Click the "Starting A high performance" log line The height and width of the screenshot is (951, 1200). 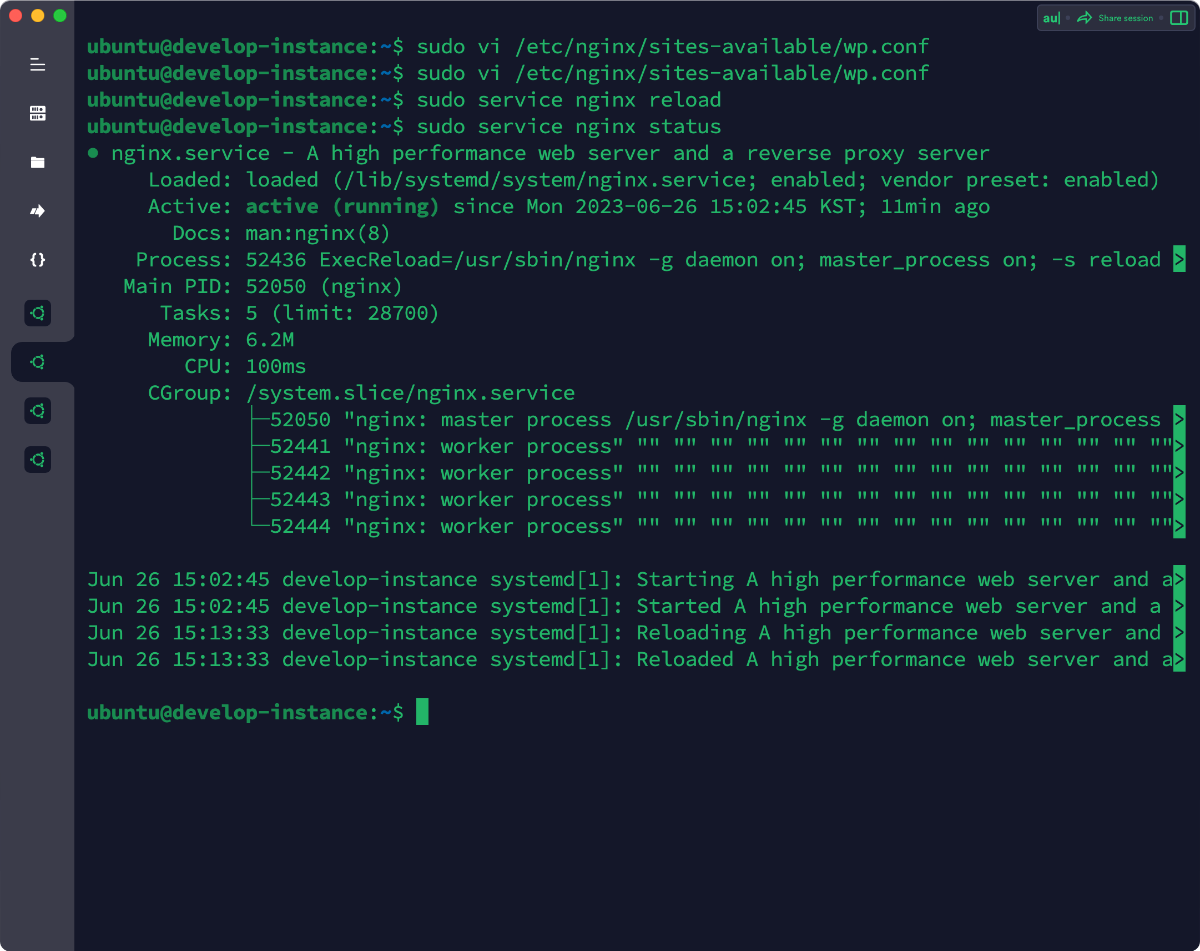click(x=636, y=580)
